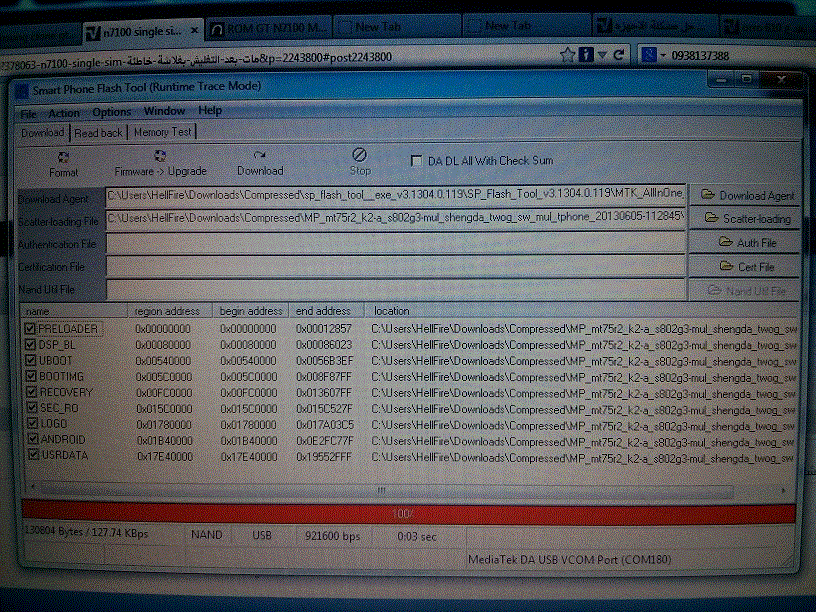Sort by end address column header
Image resolution: width=816 pixels, height=612 pixels.
tap(326, 311)
